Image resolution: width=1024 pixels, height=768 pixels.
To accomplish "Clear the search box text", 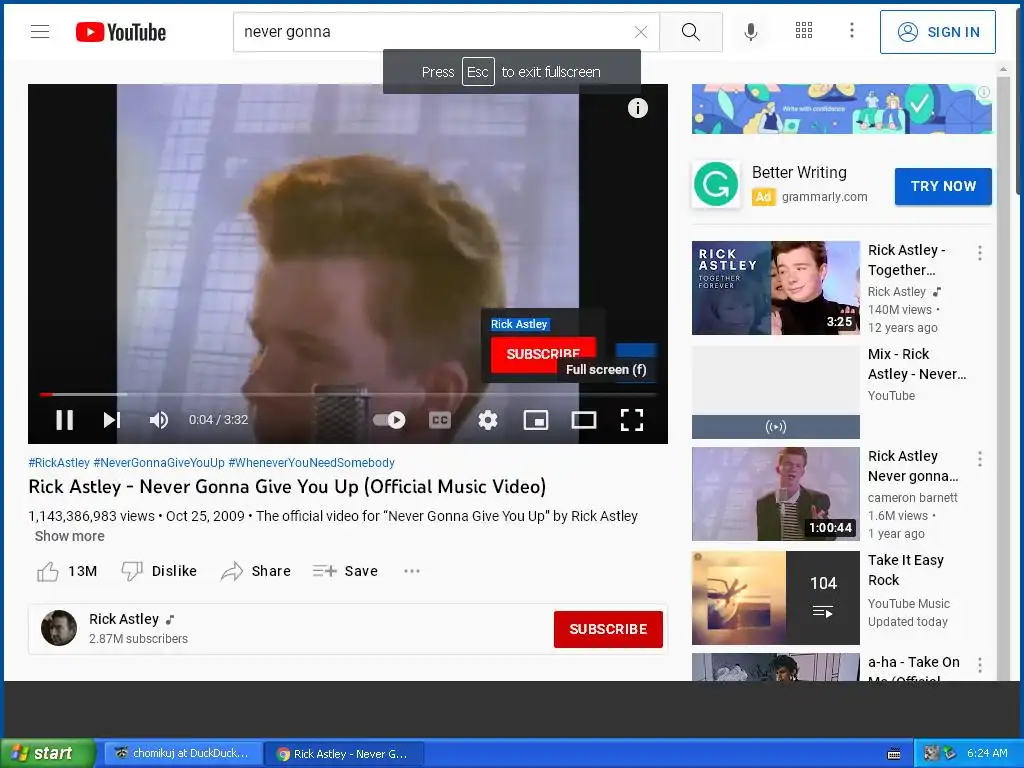I will [641, 32].
